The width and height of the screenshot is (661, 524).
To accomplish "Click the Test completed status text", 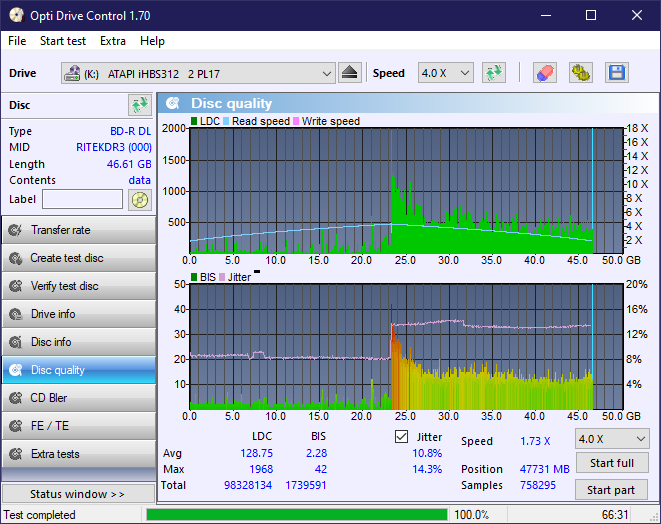I will [40, 515].
